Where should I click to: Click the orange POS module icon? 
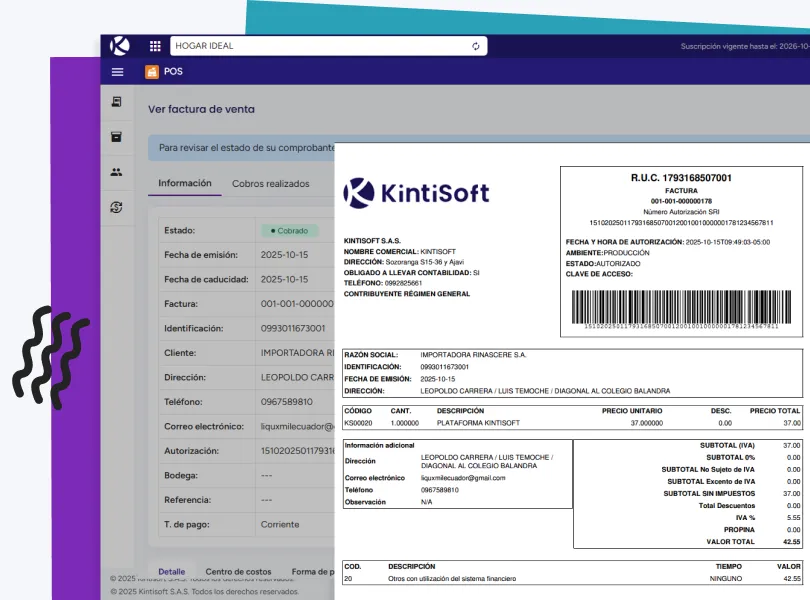[152, 72]
